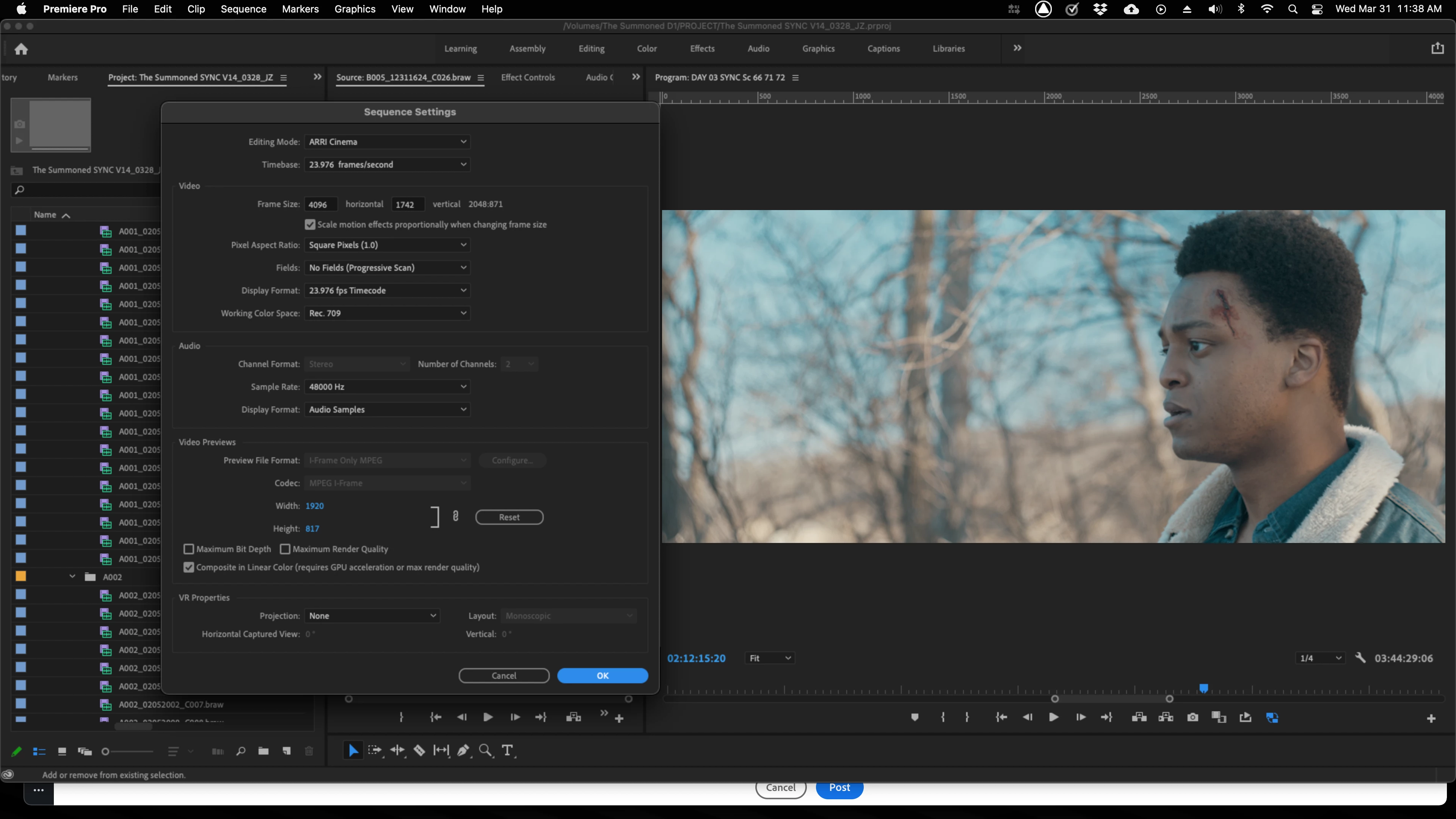Click the Add Marker button in Program monitor
Image resolution: width=1456 pixels, height=819 pixels.
coord(915,717)
